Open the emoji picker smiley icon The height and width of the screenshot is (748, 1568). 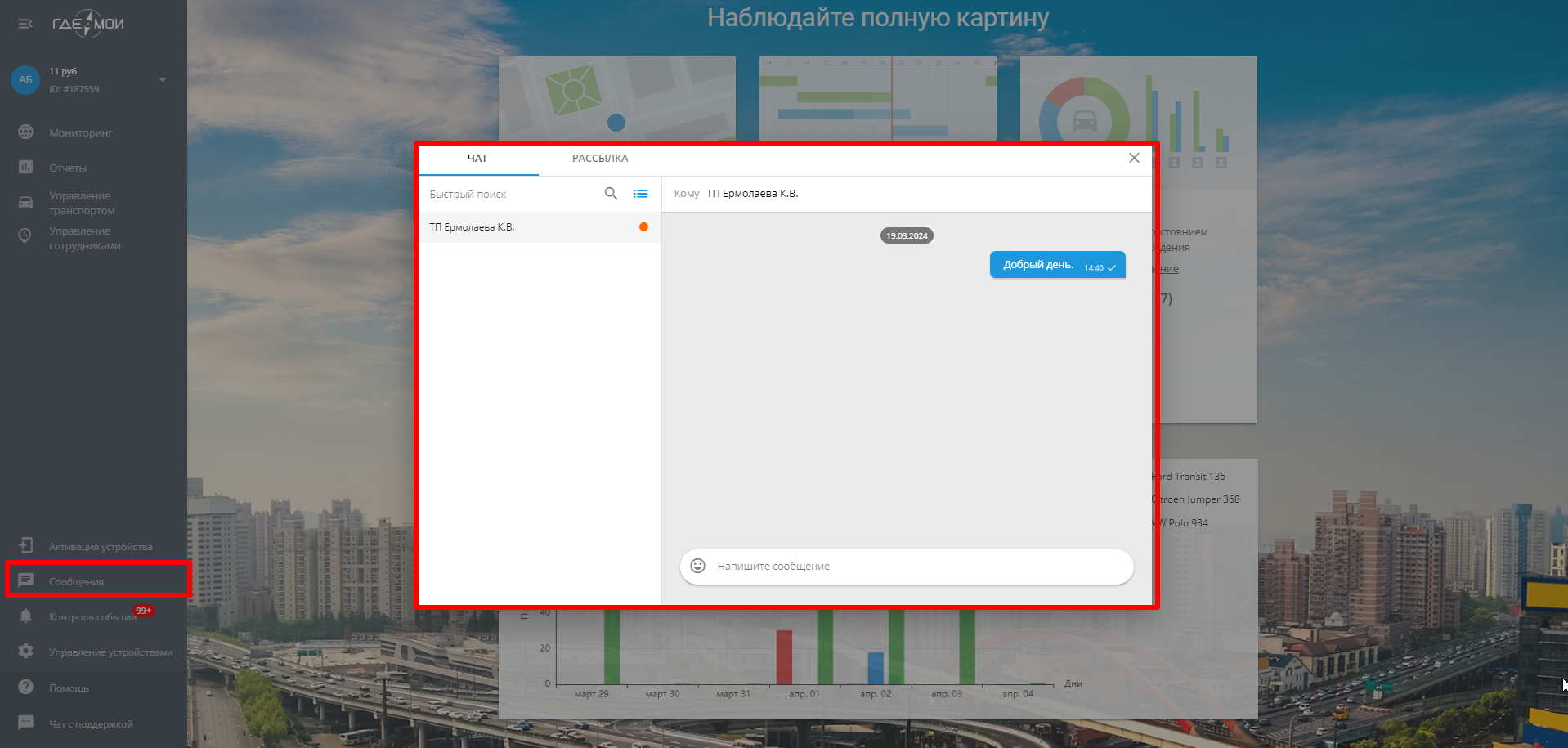click(697, 566)
